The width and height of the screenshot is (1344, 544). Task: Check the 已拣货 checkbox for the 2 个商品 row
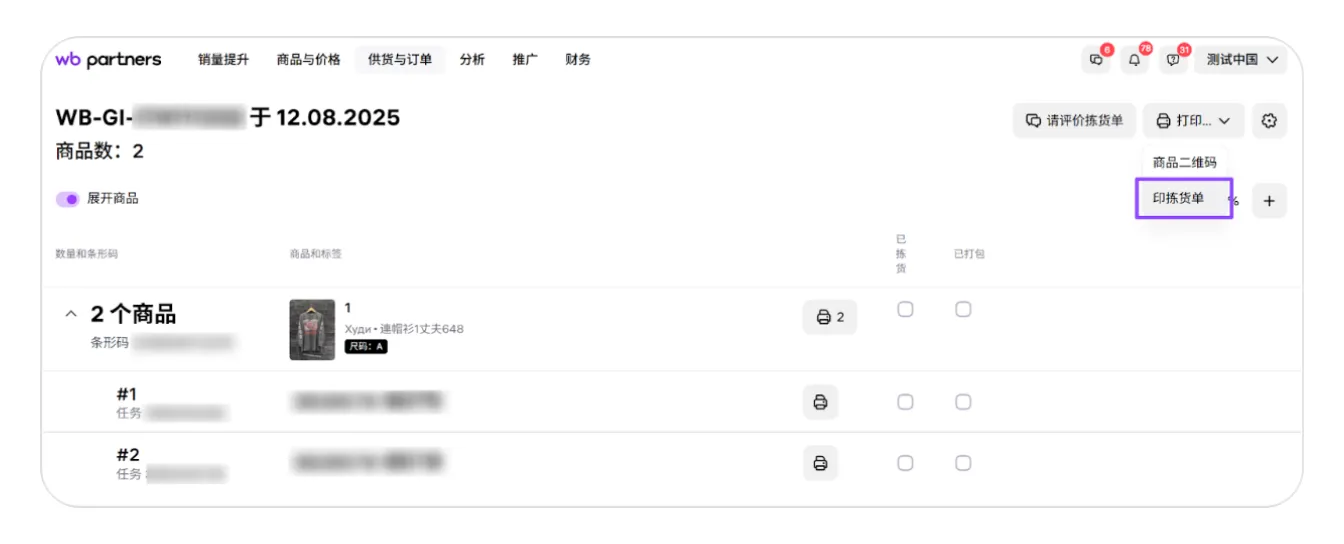coord(905,310)
